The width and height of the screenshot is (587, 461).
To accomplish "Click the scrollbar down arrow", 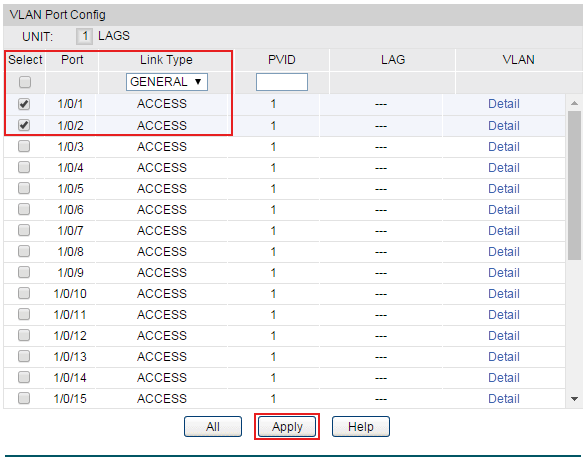I will tap(574, 399).
